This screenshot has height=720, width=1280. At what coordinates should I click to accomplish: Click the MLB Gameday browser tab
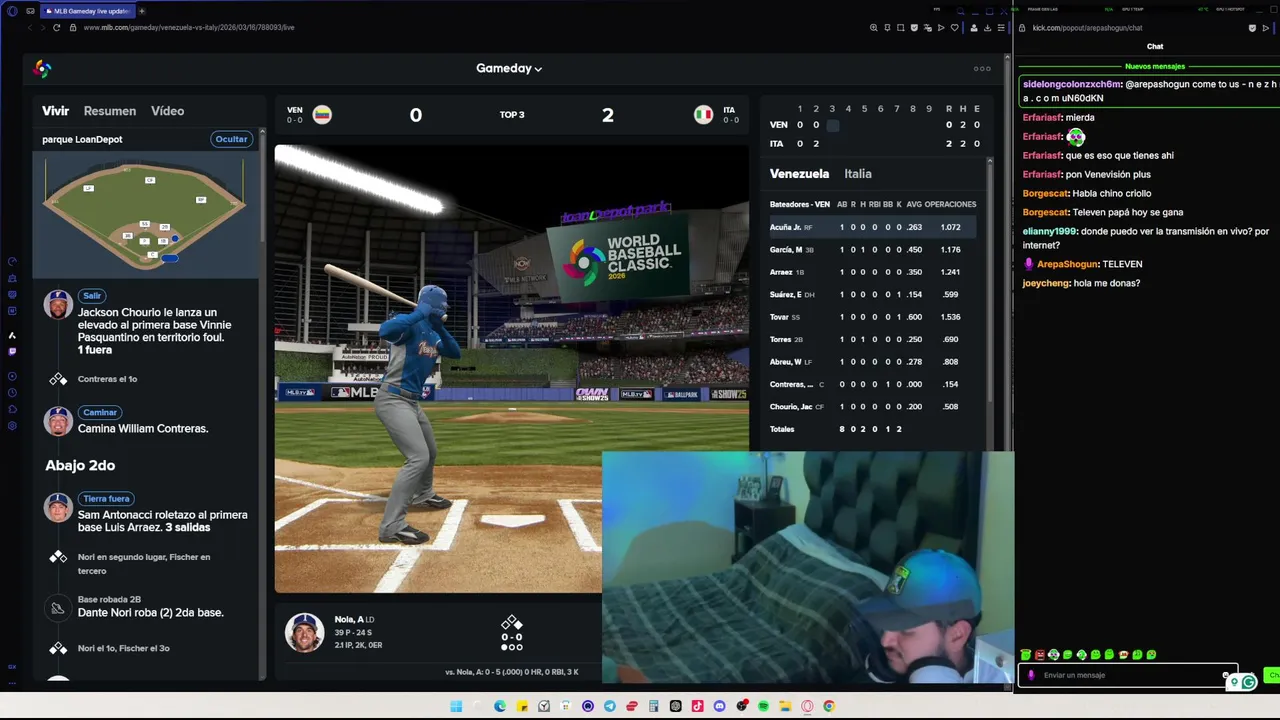pos(90,11)
